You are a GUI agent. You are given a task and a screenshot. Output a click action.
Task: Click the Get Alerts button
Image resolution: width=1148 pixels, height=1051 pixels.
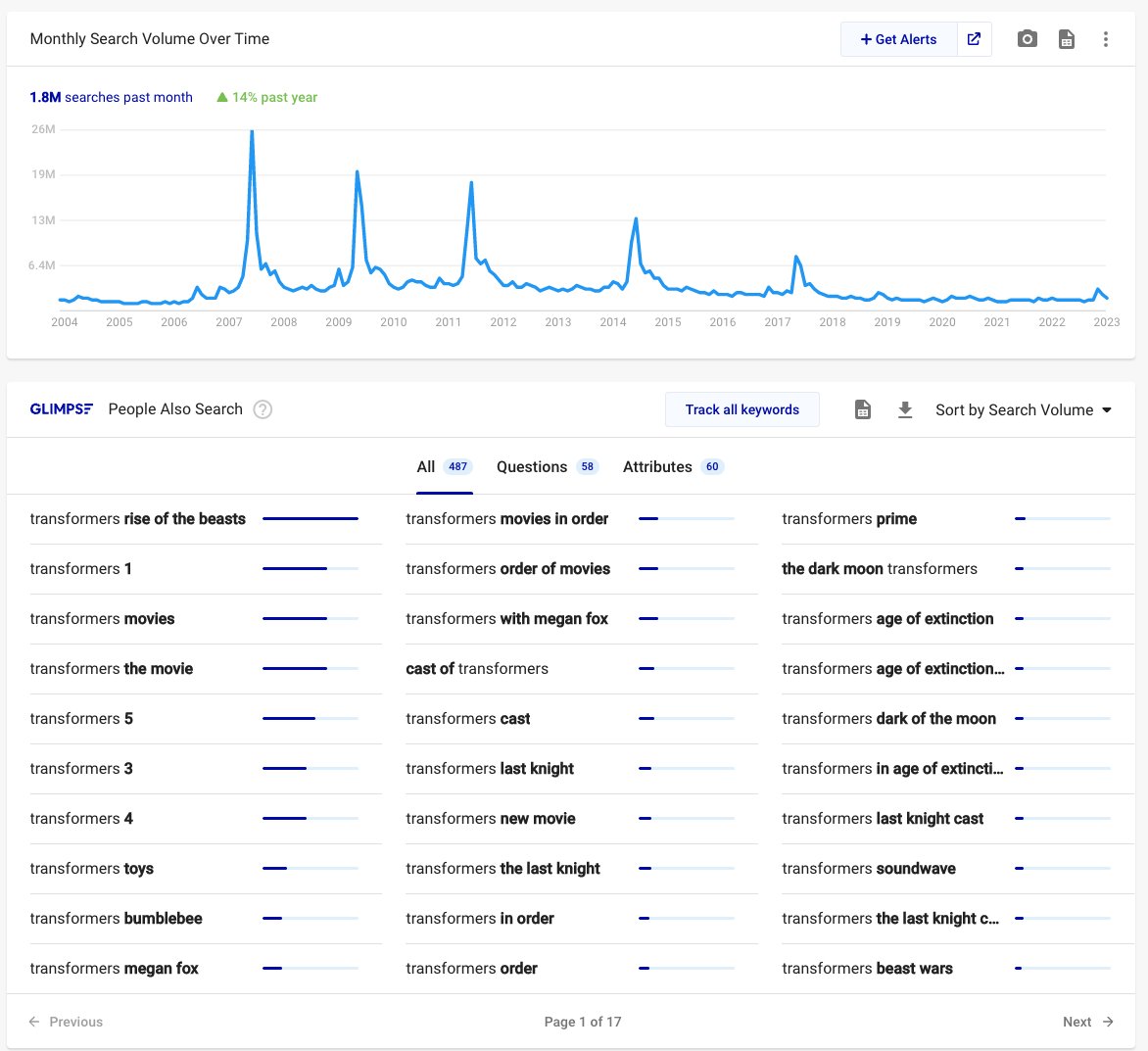[x=898, y=39]
